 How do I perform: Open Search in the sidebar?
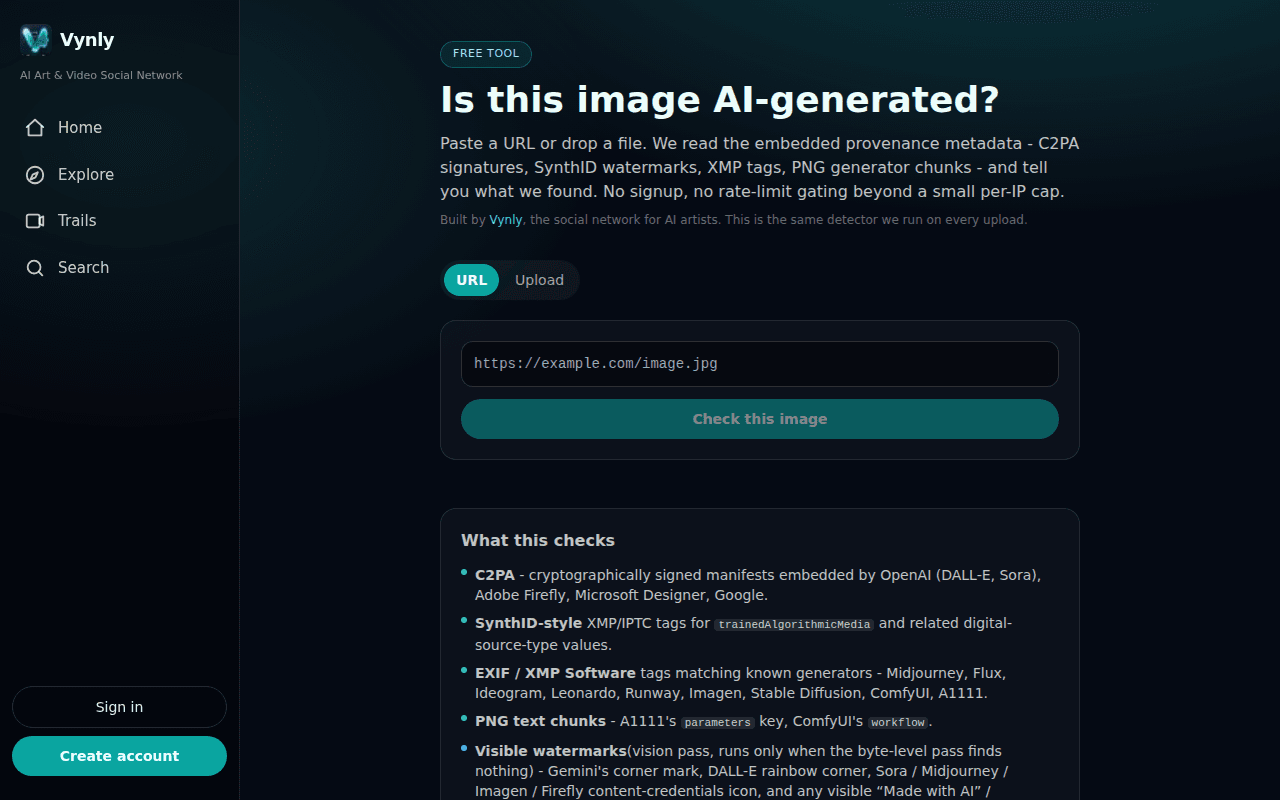pos(119,268)
